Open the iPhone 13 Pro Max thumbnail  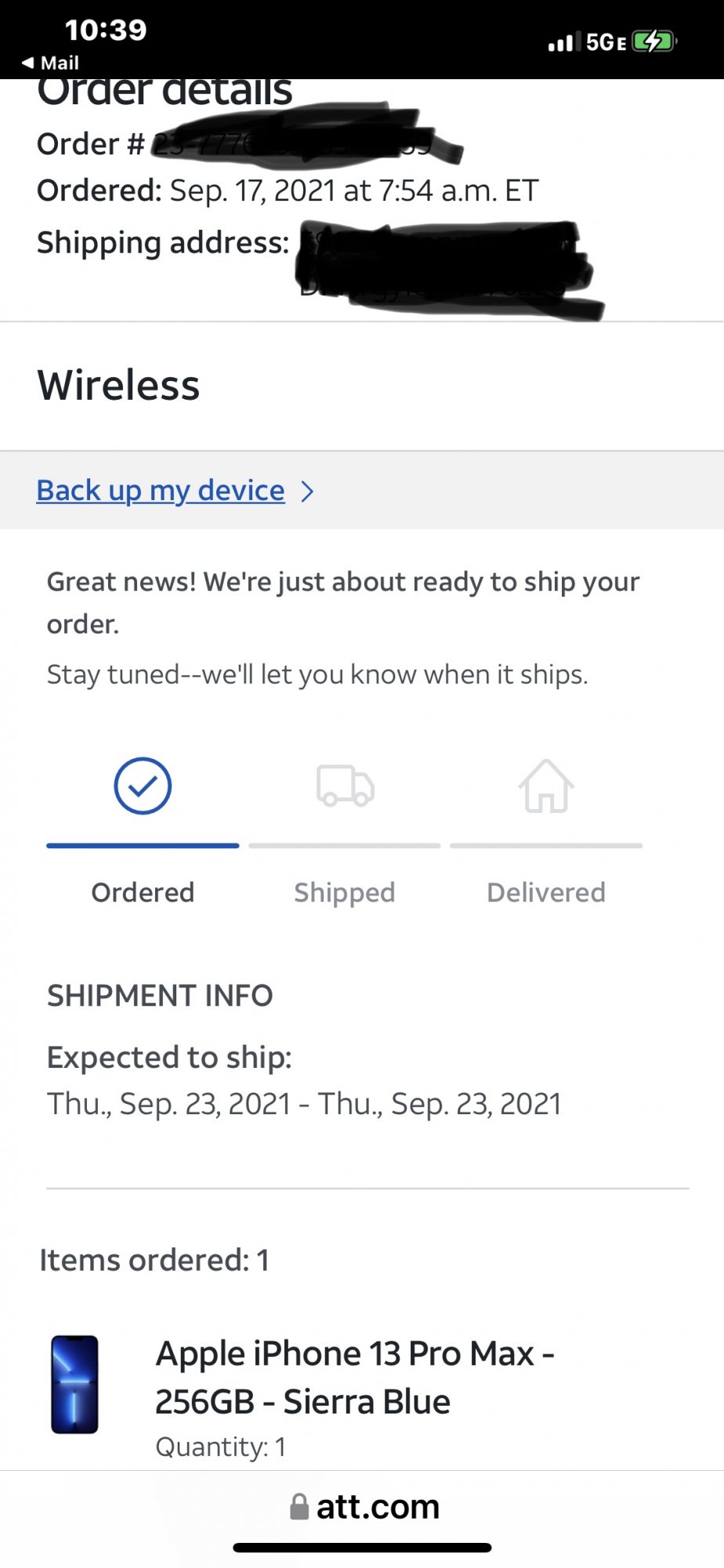pyautogui.click(x=74, y=1385)
